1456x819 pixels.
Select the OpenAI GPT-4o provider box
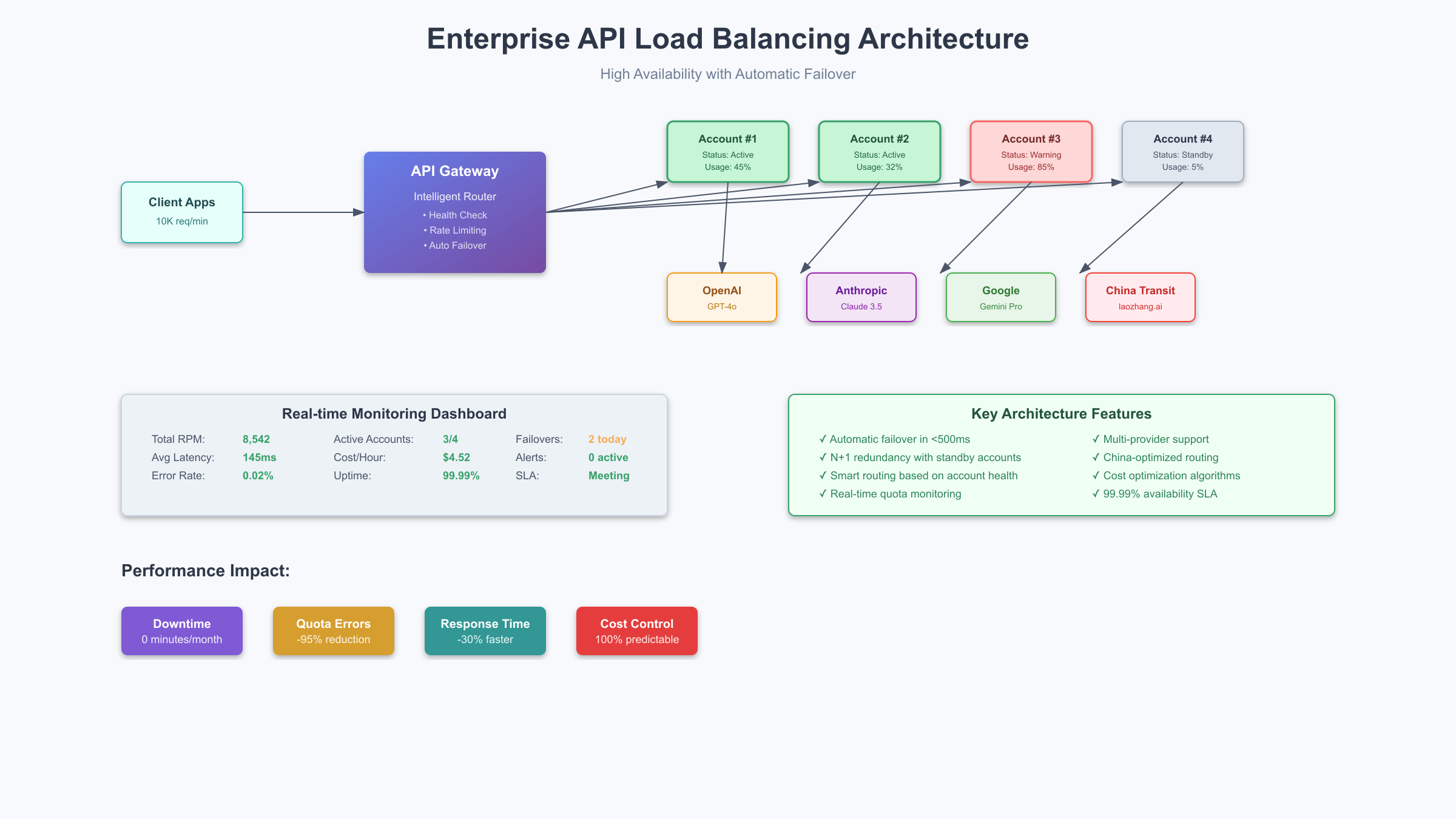point(722,297)
